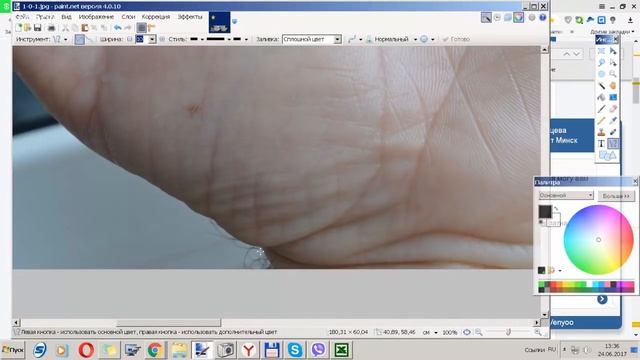Toggle the pixel grid icon in toolbar
The image size is (640, 360).
(141, 28)
